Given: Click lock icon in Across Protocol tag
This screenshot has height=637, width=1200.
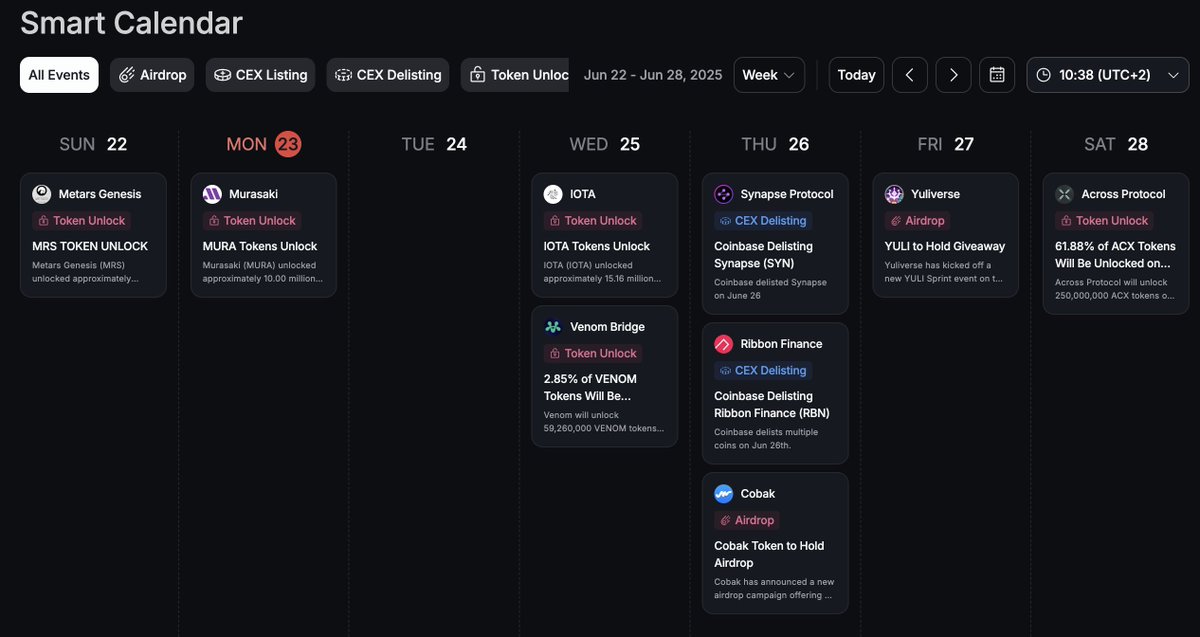Looking at the screenshot, I should (x=1066, y=221).
